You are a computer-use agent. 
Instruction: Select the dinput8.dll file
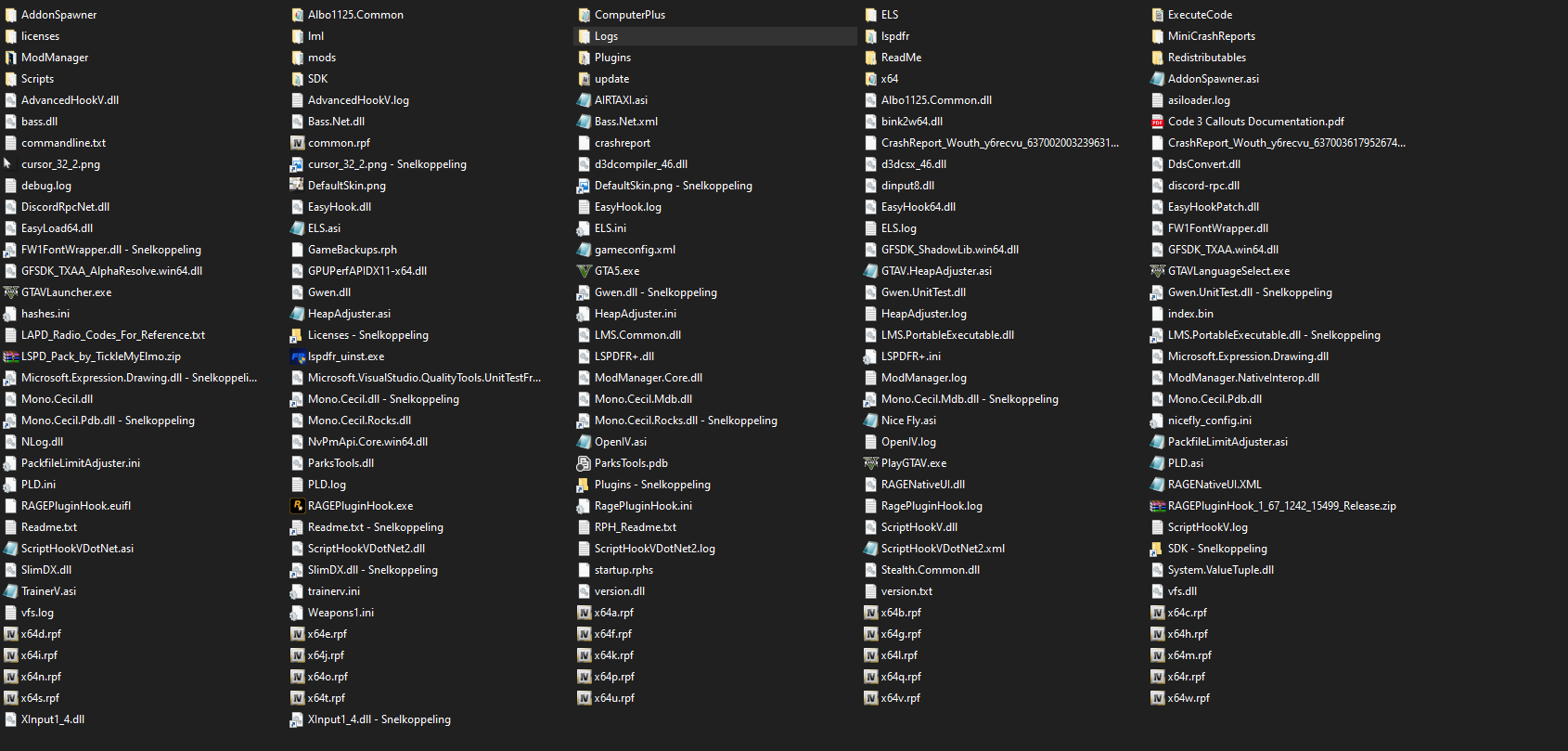(899, 186)
